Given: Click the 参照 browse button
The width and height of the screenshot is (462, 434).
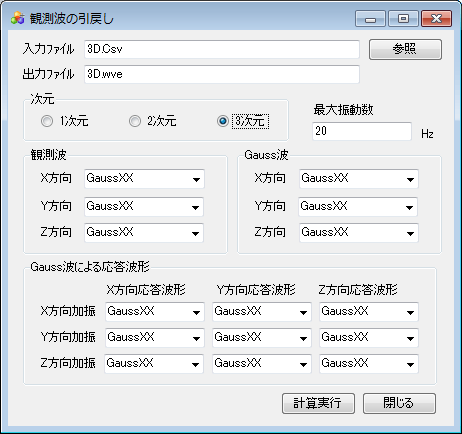Looking at the screenshot, I should click(405, 49).
